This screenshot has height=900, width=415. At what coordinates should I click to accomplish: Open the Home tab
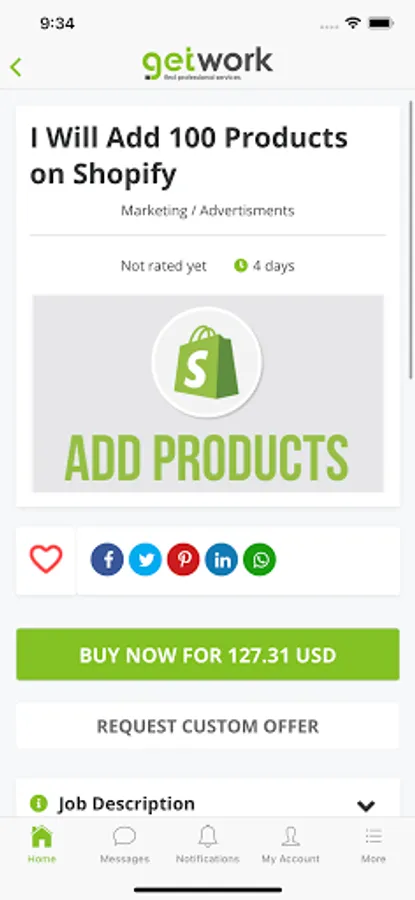[x=42, y=844]
